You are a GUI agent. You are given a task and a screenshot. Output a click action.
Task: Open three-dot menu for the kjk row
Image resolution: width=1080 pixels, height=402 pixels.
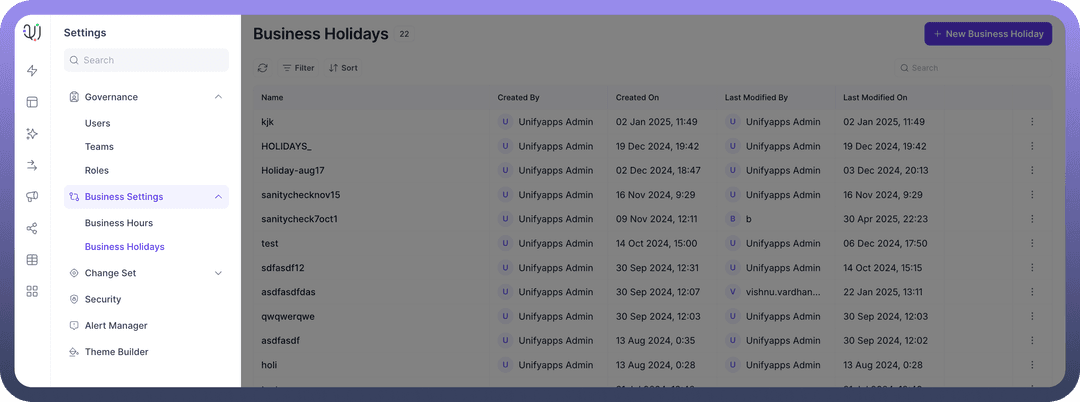tap(1032, 122)
